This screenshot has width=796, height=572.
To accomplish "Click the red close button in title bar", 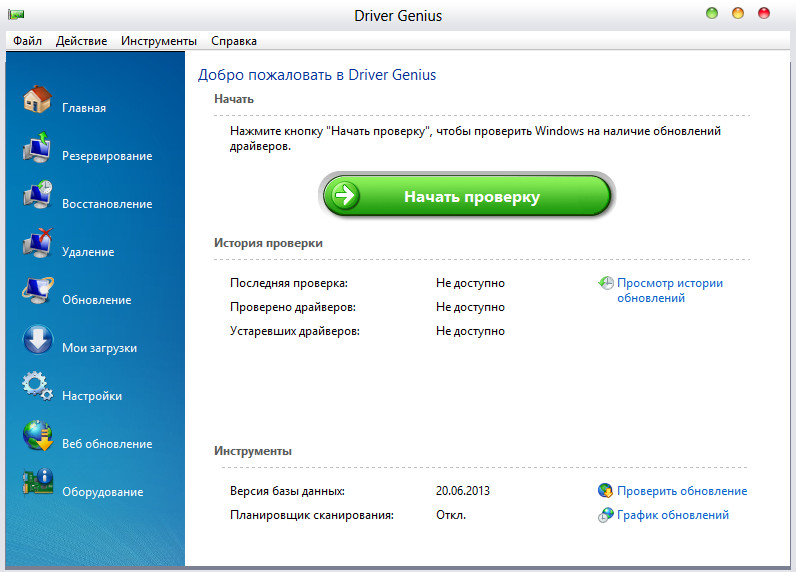I will (764, 13).
